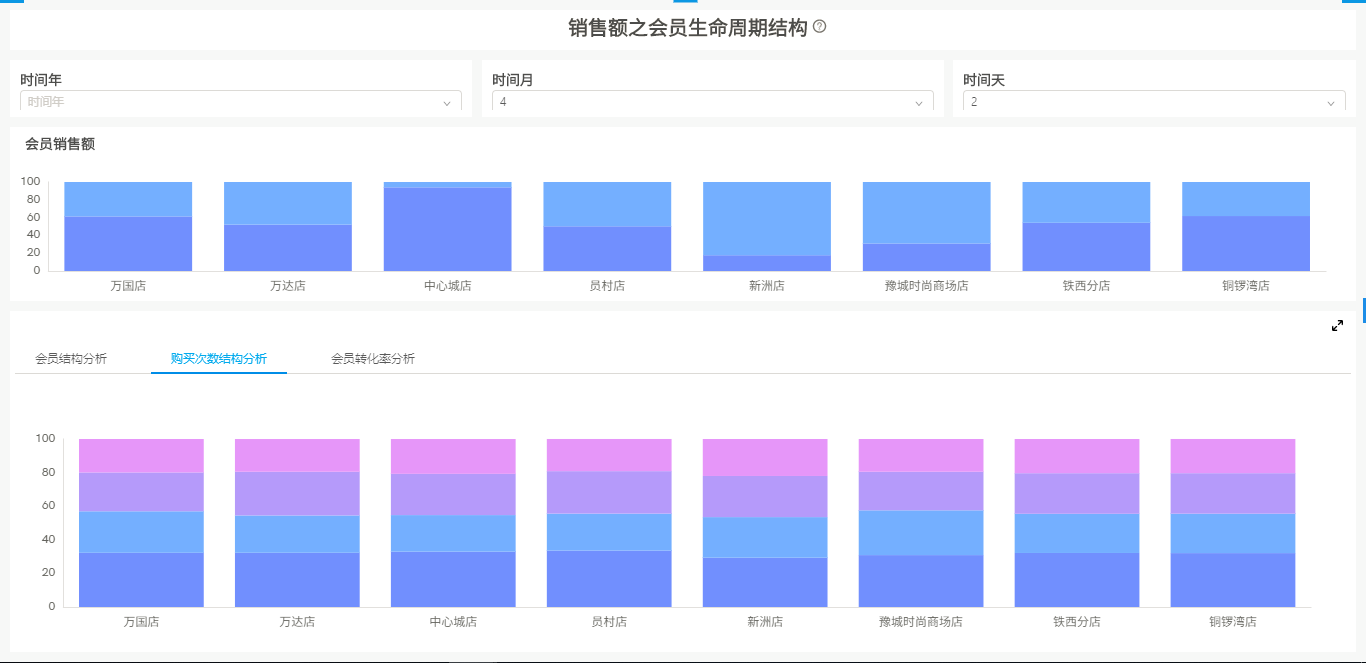
Task: Expand the chart with fullscreen icon
Action: pyautogui.click(x=1337, y=326)
